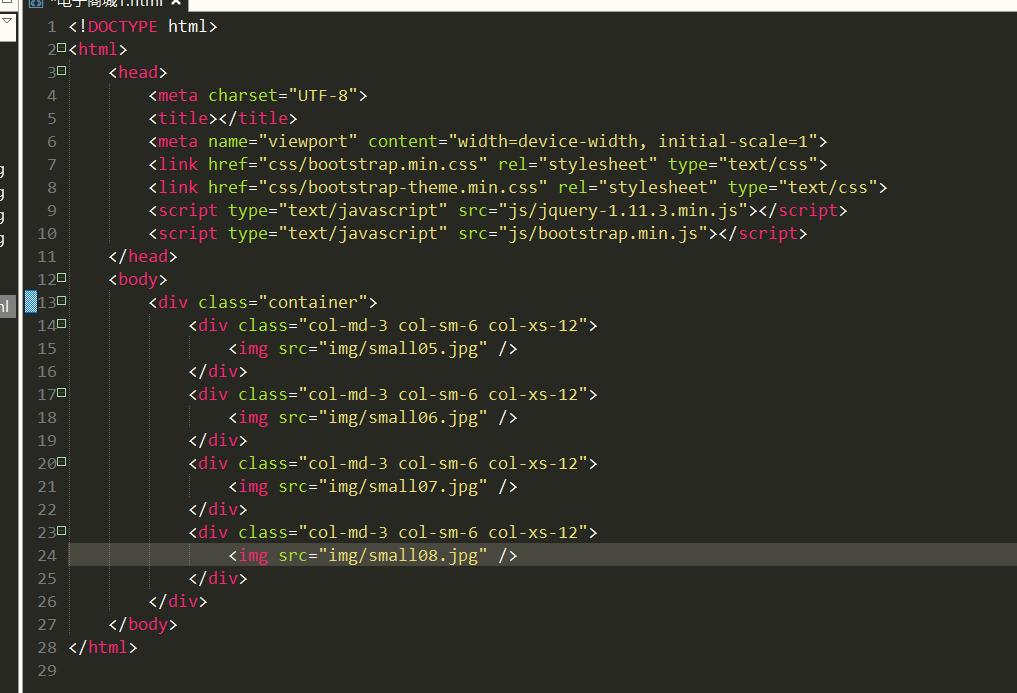Click the "col-sm-6" class on line 17

pyautogui.click(x=438, y=395)
